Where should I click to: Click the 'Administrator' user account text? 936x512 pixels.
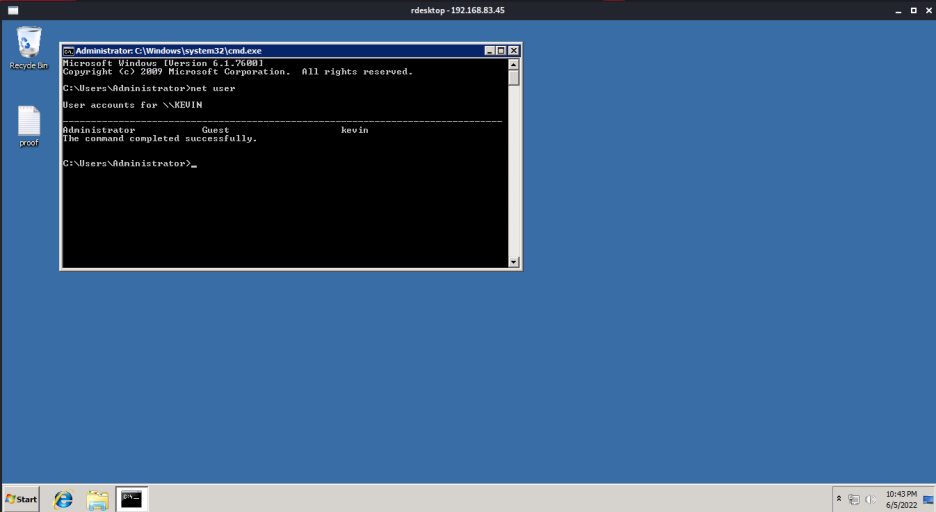[99, 129]
